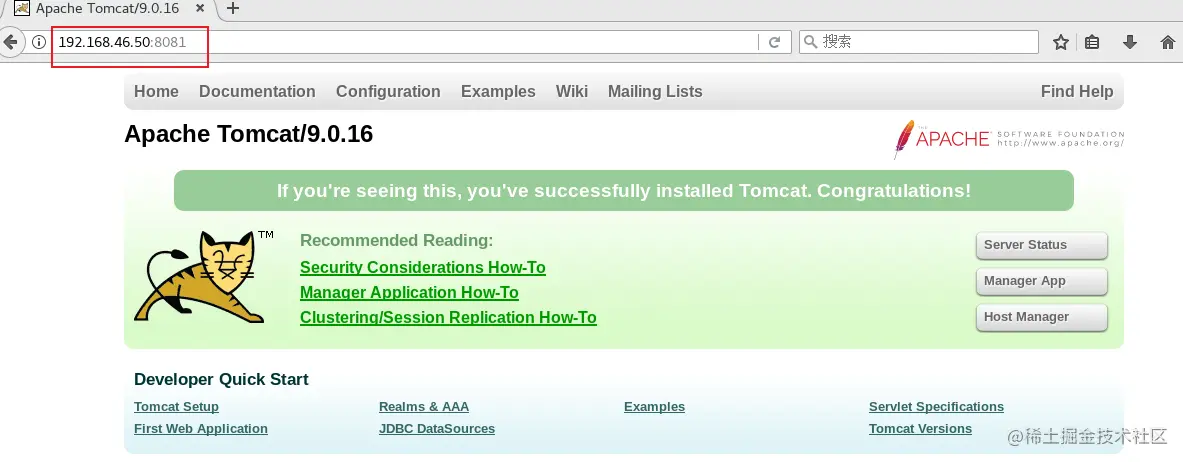Open the JDBC DataSources link
The height and width of the screenshot is (462, 1183).
437,429
